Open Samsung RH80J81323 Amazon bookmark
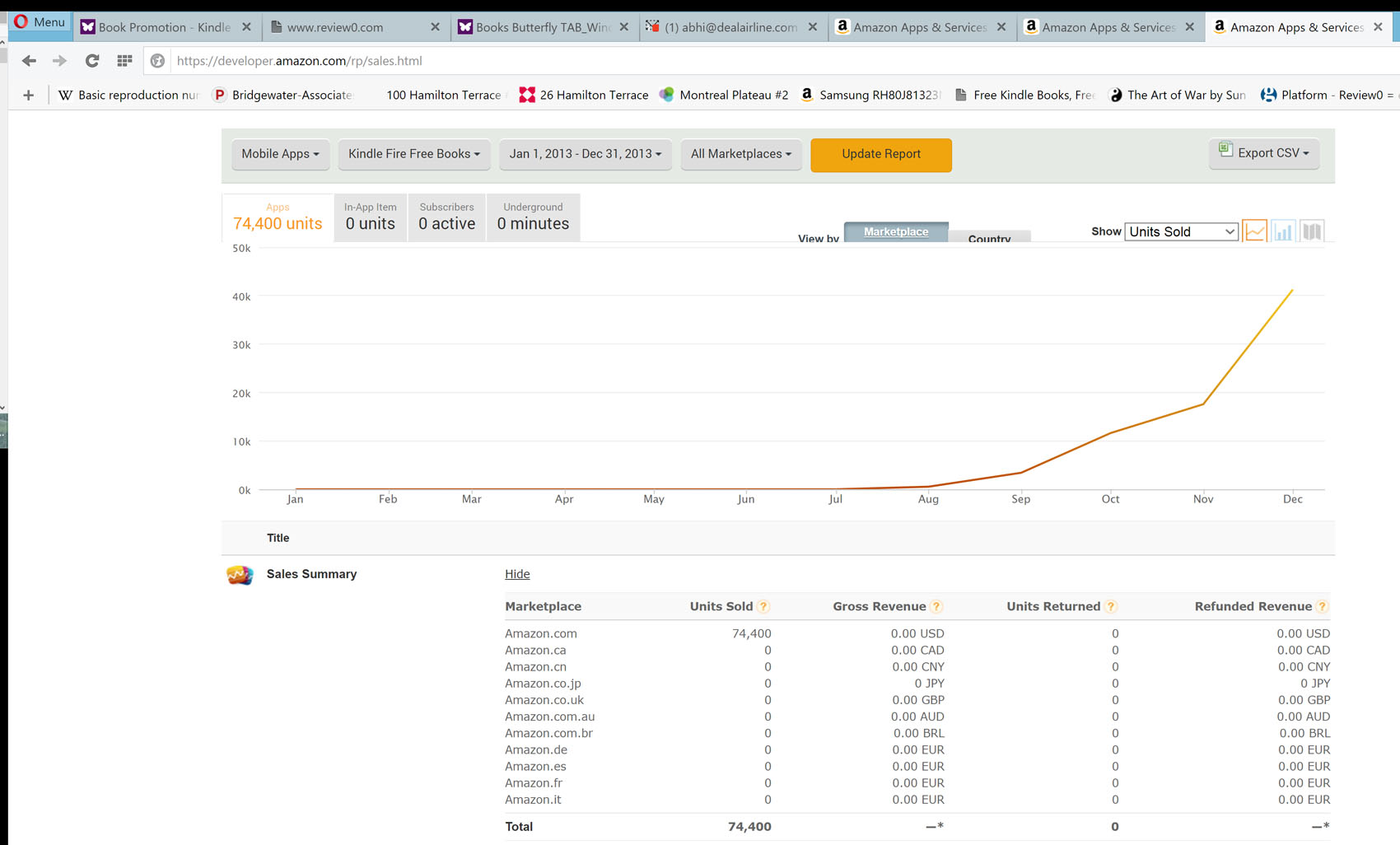Image resolution: width=1400 pixels, height=845 pixels. point(870,96)
